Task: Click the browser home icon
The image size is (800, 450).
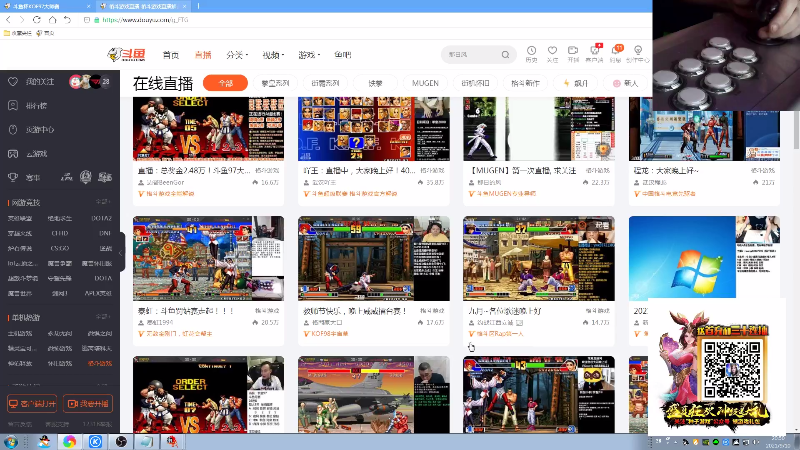Action: tap(53, 19)
